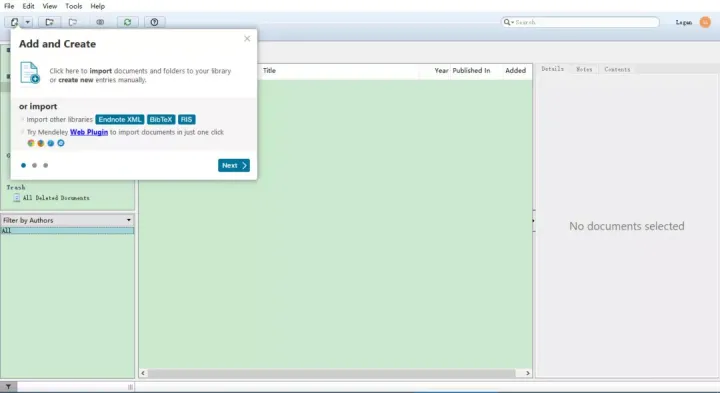Screen dimensions: 720x393
Task: Select the third page dot in tour
Action: [x=45, y=165]
